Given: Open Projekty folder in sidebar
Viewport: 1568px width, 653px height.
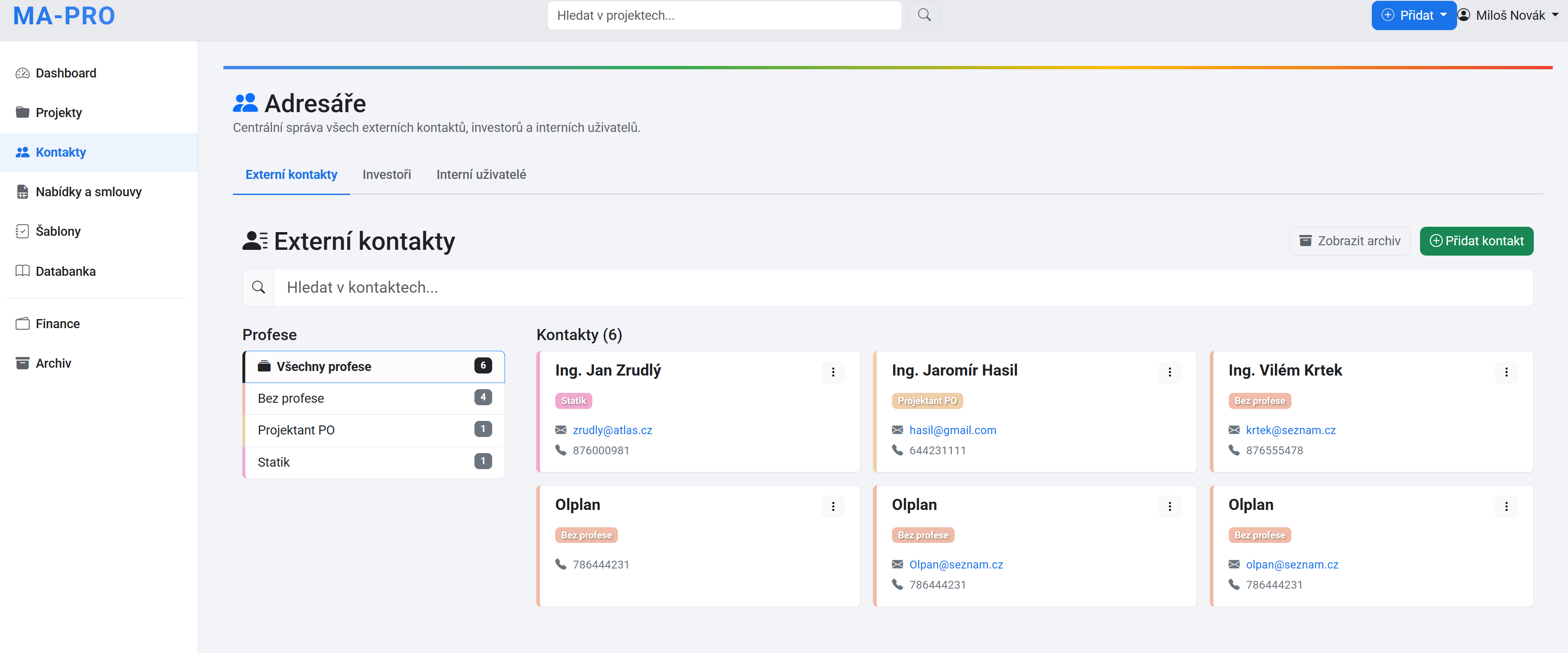Looking at the screenshot, I should [59, 113].
